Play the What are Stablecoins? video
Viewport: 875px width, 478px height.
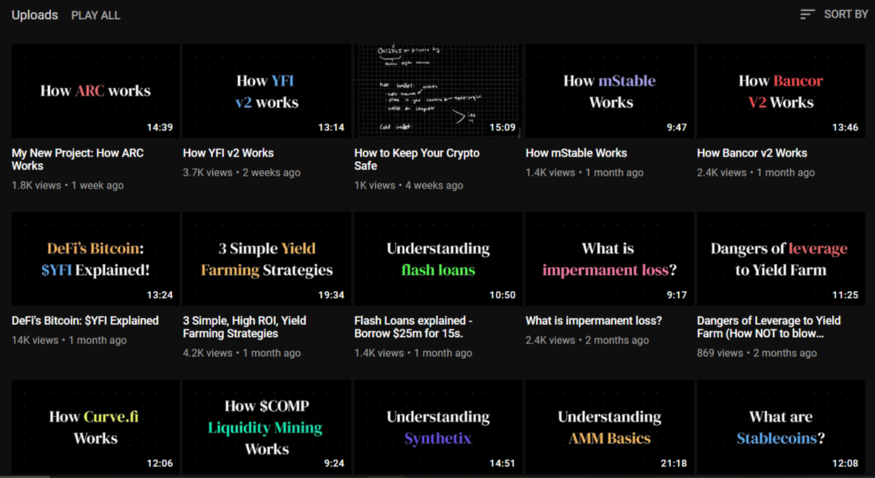780,427
